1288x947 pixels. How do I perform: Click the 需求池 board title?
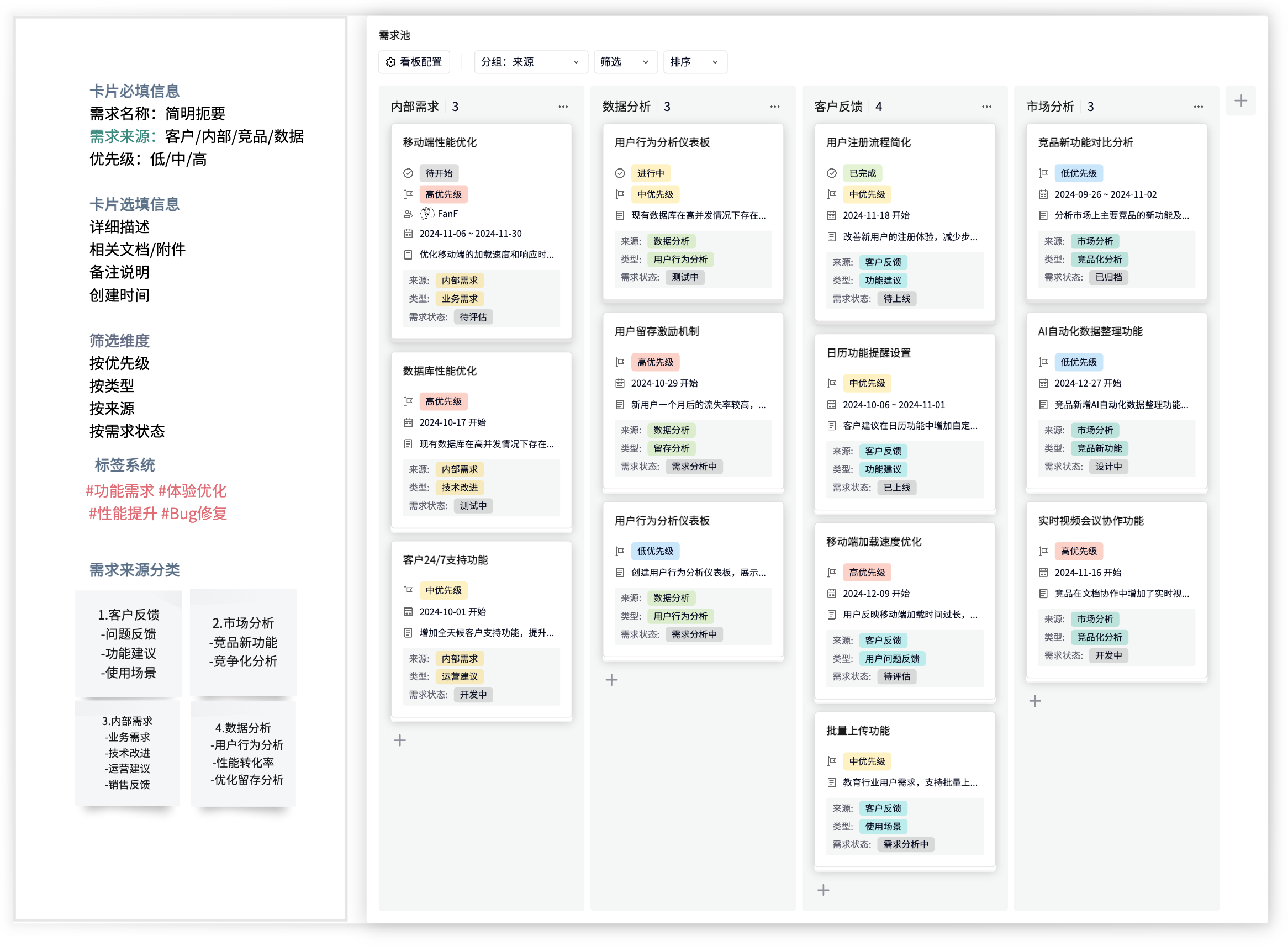[x=394, y=35]
